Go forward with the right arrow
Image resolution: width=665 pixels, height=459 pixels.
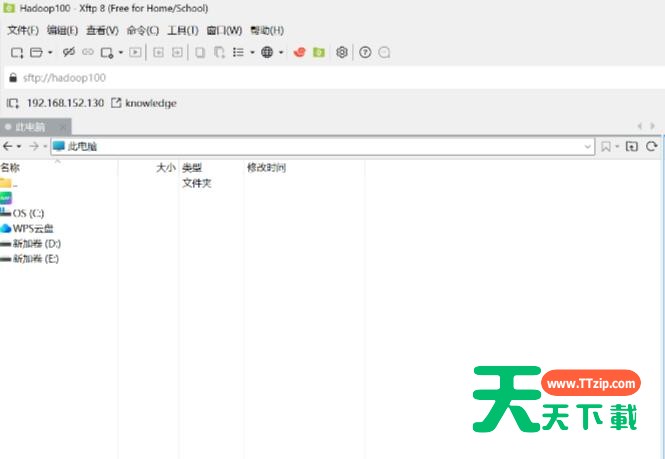tap(34, 146)
